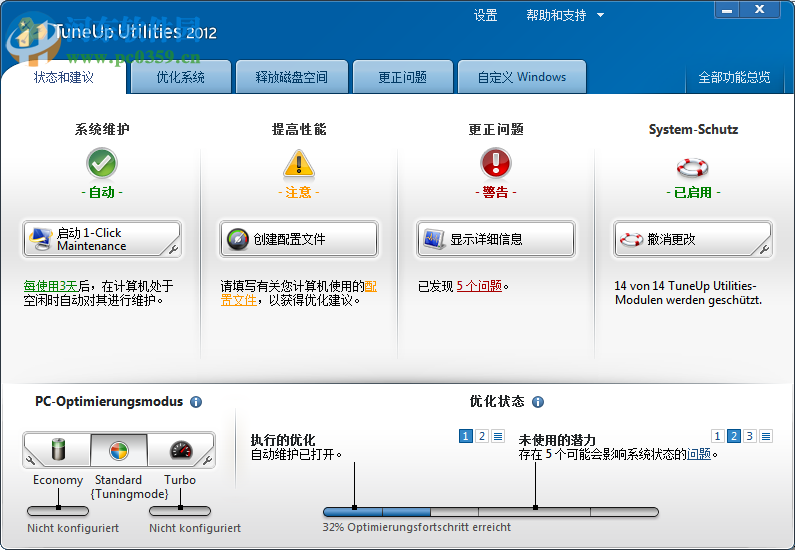
Task: Open list view of 未使用的潜力
Action: tap(766, 436)
